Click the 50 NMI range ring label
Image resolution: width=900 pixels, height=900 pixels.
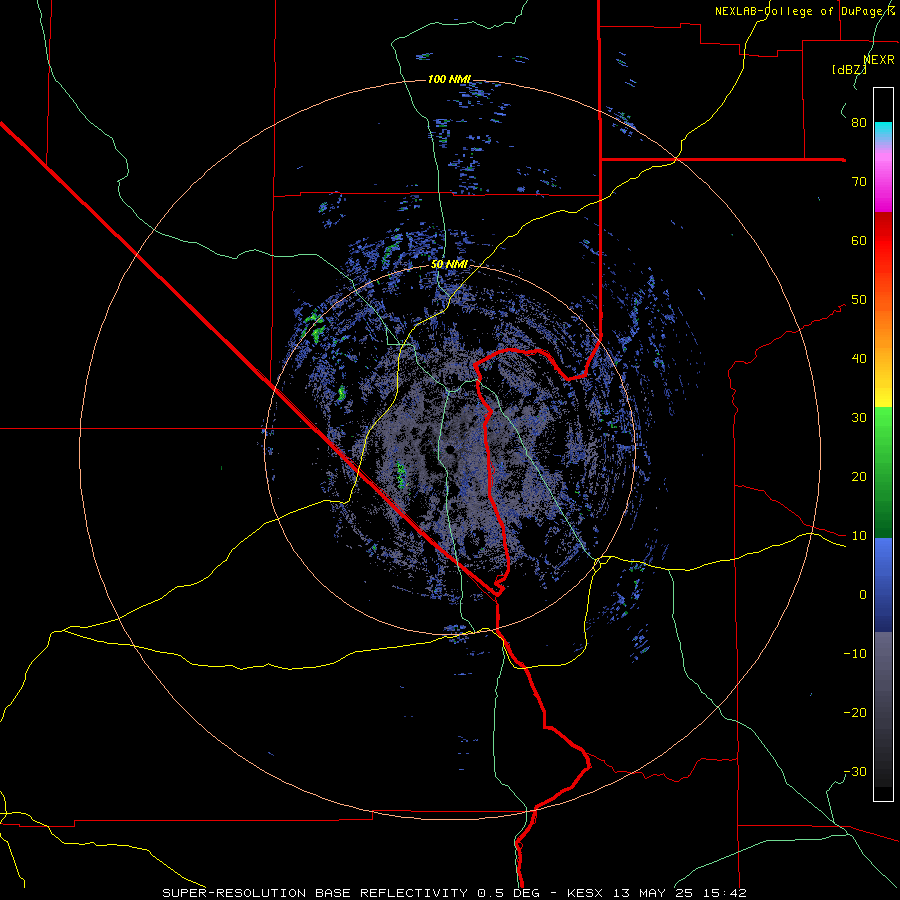[x=449, y=265]
